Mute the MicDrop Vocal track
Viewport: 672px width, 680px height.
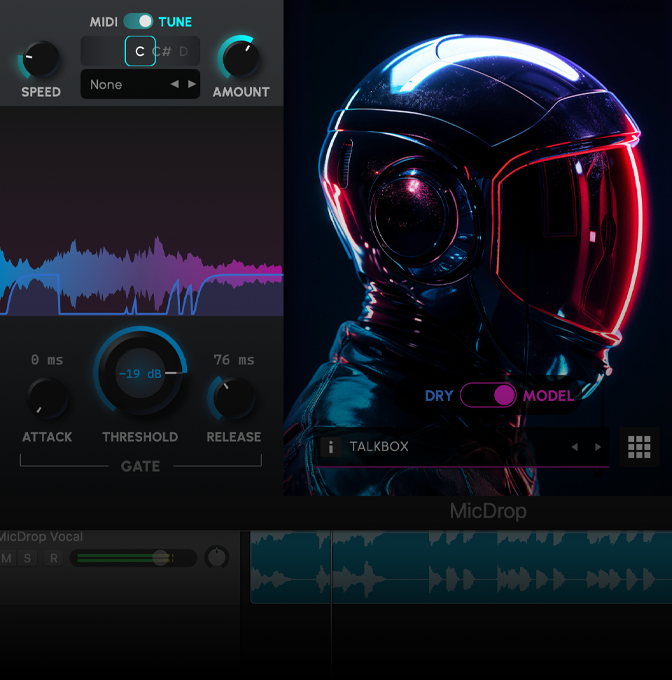[7, 558]
